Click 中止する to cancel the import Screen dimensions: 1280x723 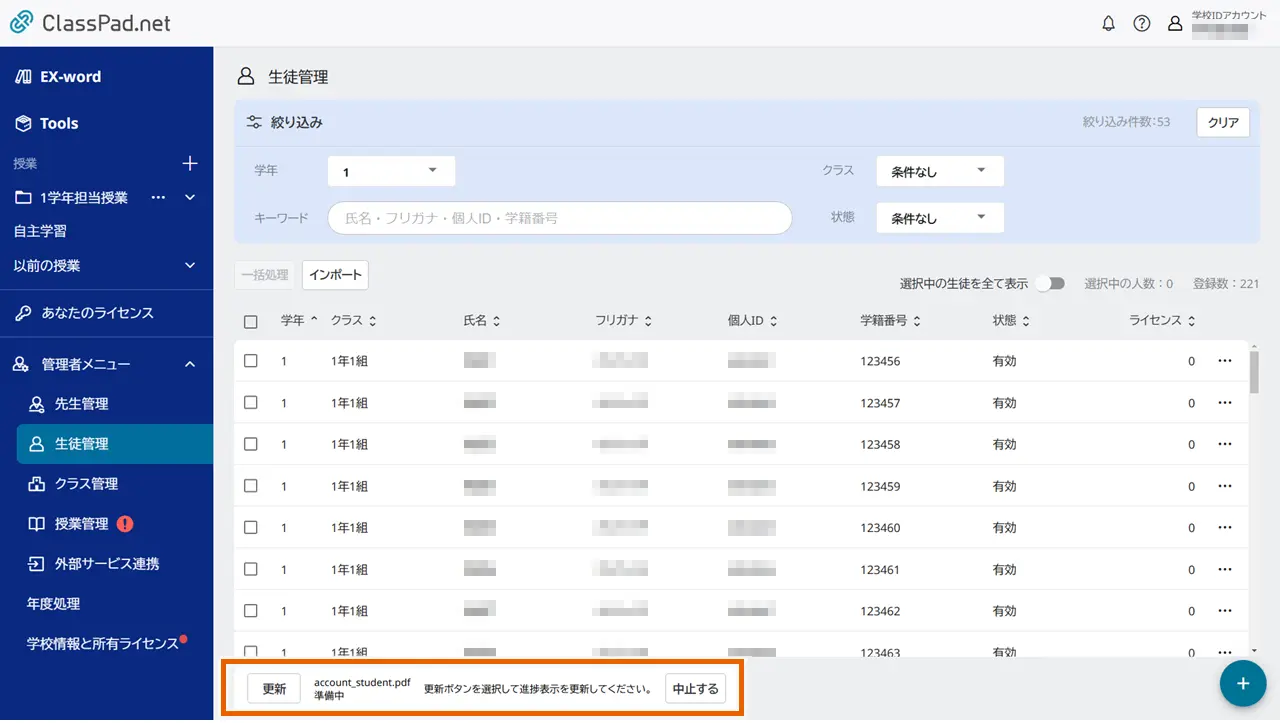[x=695, y=688]
